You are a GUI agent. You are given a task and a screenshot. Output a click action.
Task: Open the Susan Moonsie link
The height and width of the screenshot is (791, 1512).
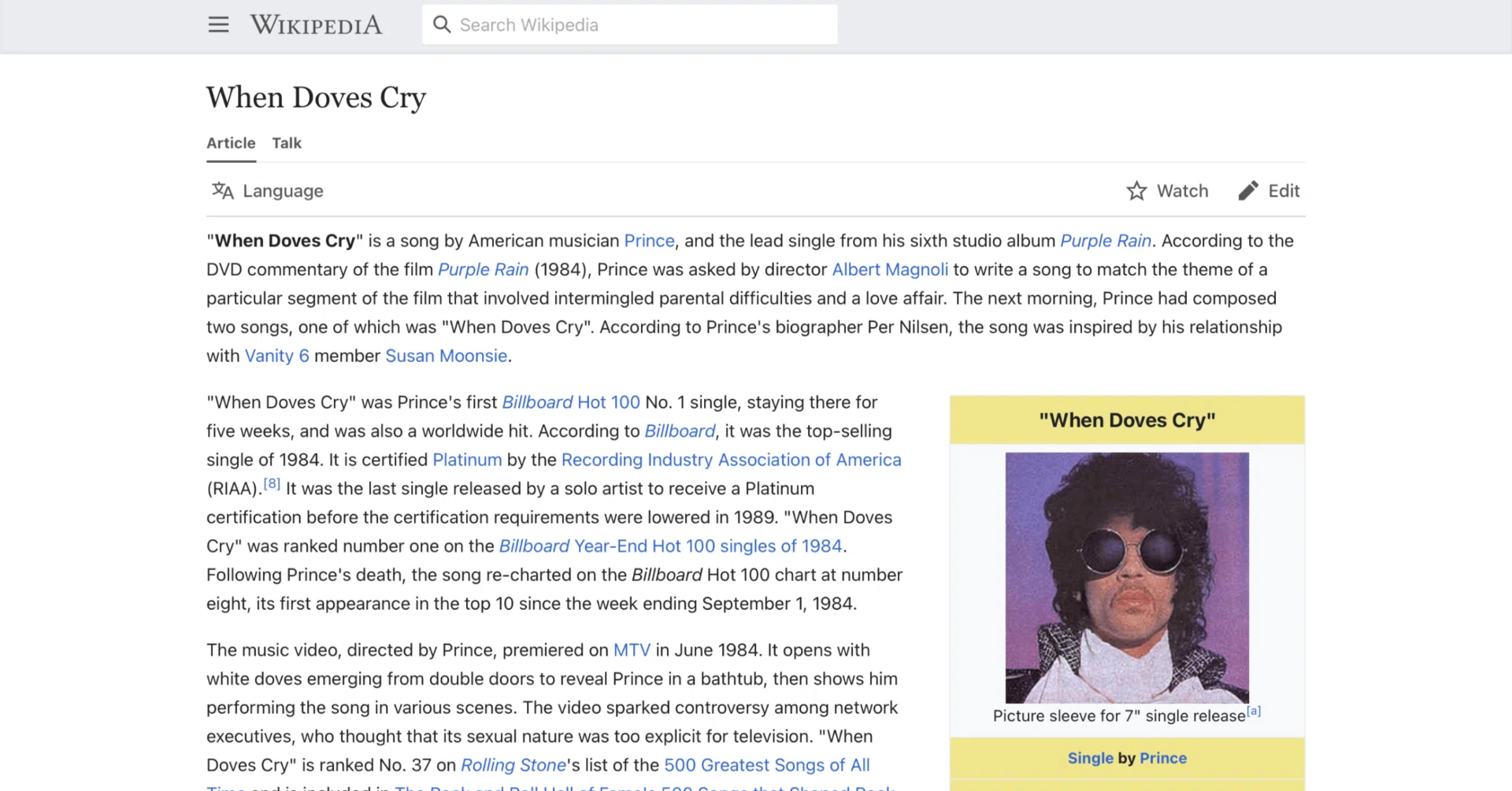pyautogui.click(x=447, y=356)
